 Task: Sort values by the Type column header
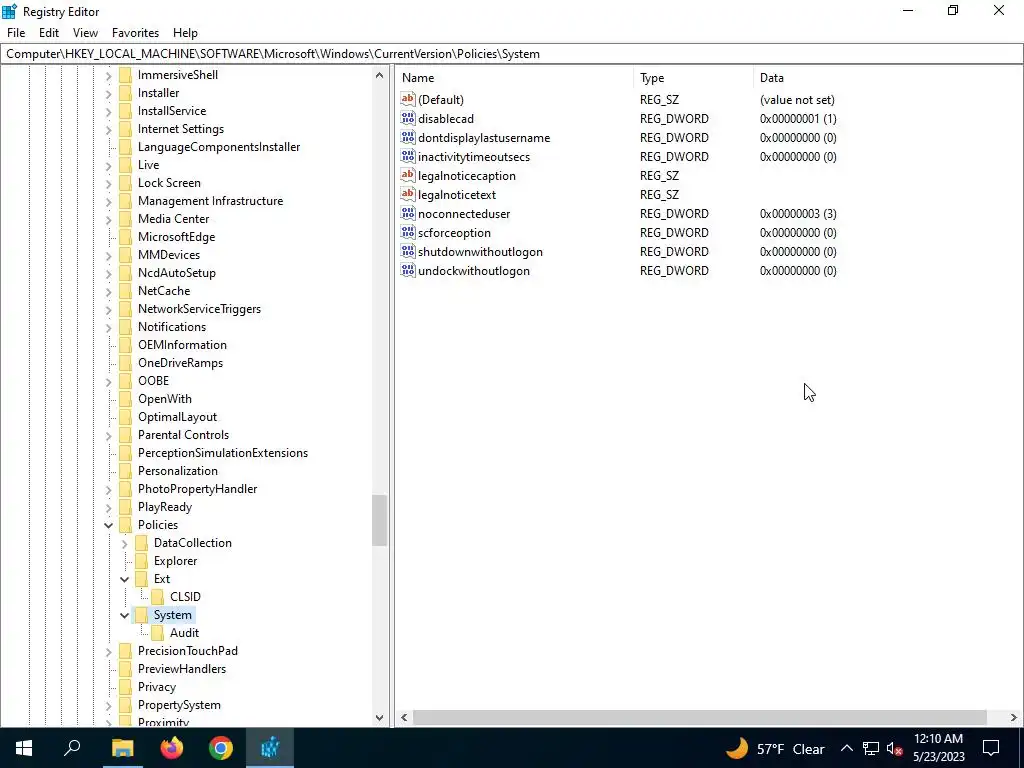click(x=693, y=78)
